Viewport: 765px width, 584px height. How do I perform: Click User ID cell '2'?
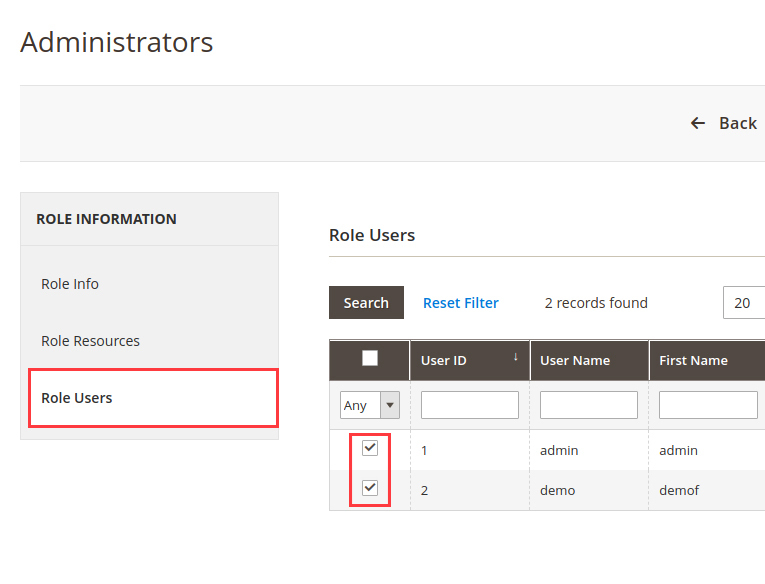click(424, 490)
